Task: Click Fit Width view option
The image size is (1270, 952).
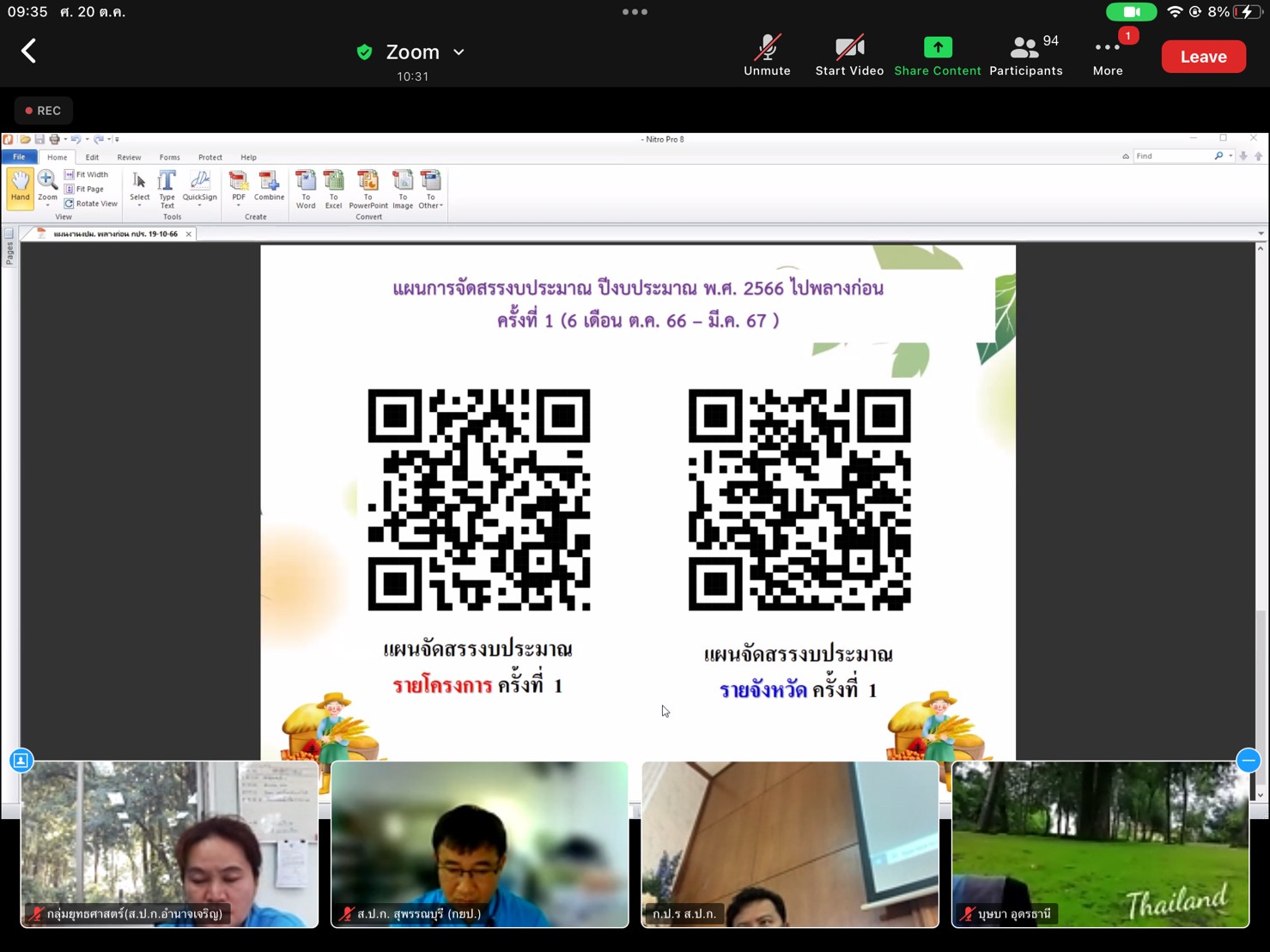Action: coord(86,174)
